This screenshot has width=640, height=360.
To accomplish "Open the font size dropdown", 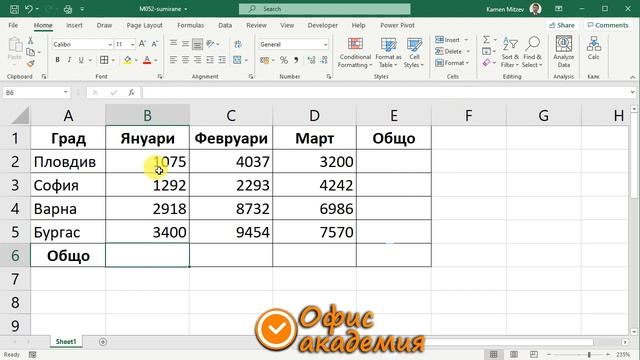I will [x=132, y=44].
